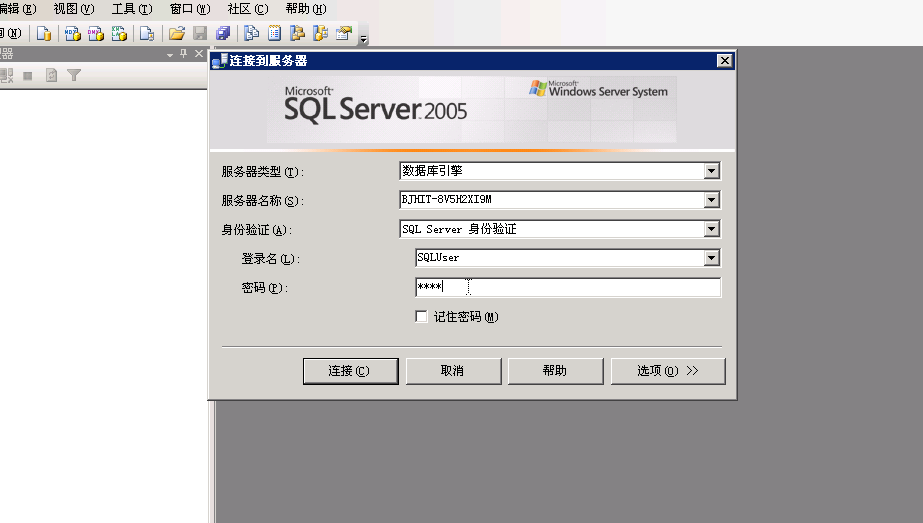Open the 帮助(H) menu

pos(306,9)
